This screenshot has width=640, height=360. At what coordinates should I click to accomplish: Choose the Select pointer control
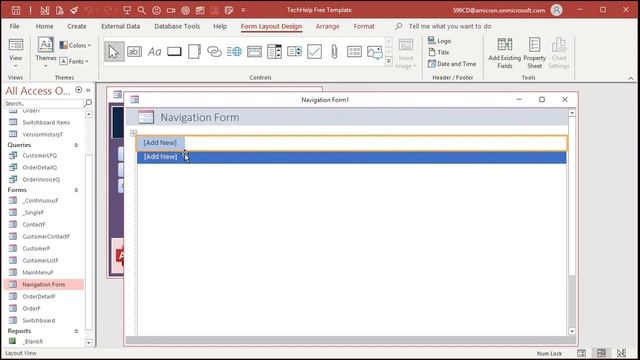point(114,52)
